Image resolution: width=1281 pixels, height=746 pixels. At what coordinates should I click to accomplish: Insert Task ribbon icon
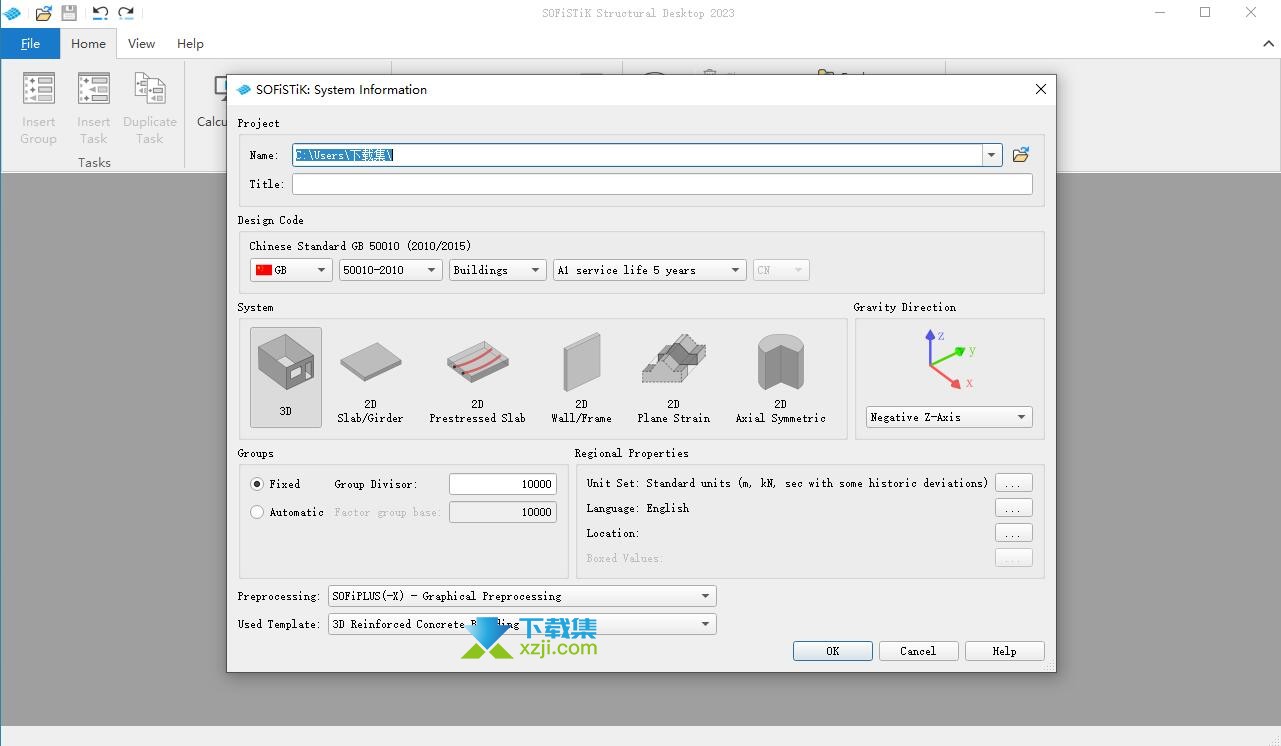tap(93, 109)
